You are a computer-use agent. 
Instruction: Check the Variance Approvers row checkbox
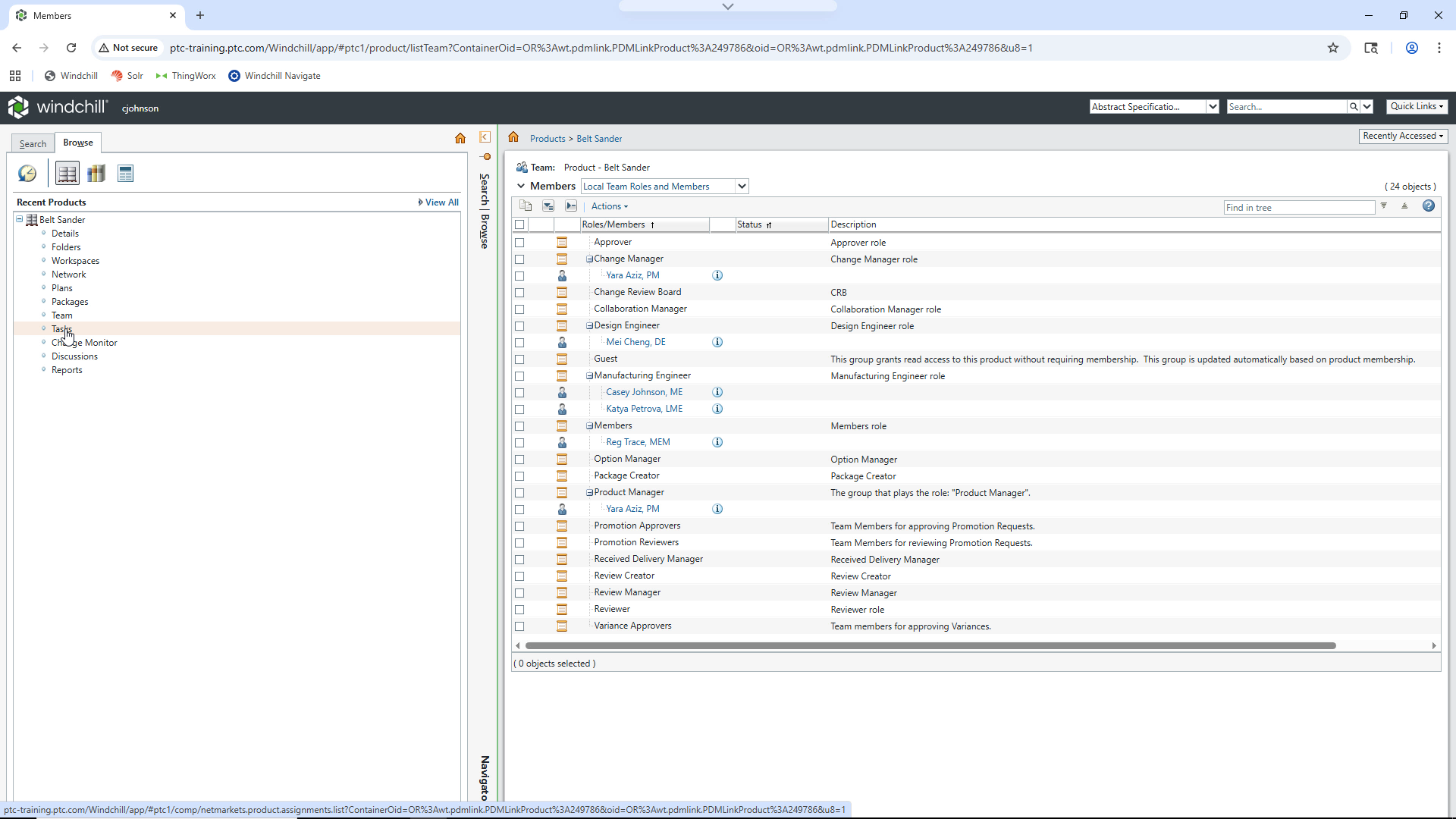pos(519,626)
